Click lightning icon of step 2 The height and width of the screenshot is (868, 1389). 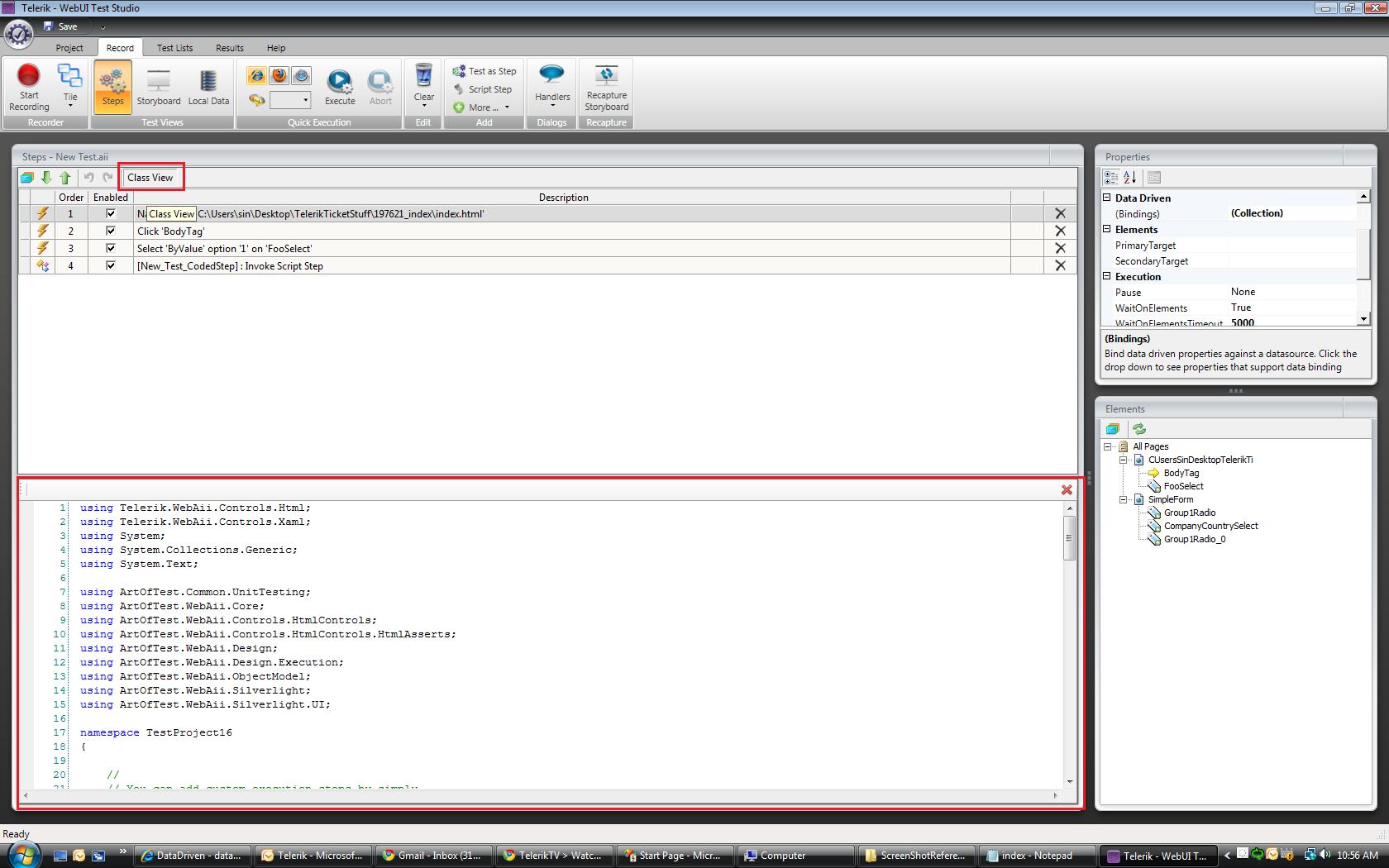42,231
